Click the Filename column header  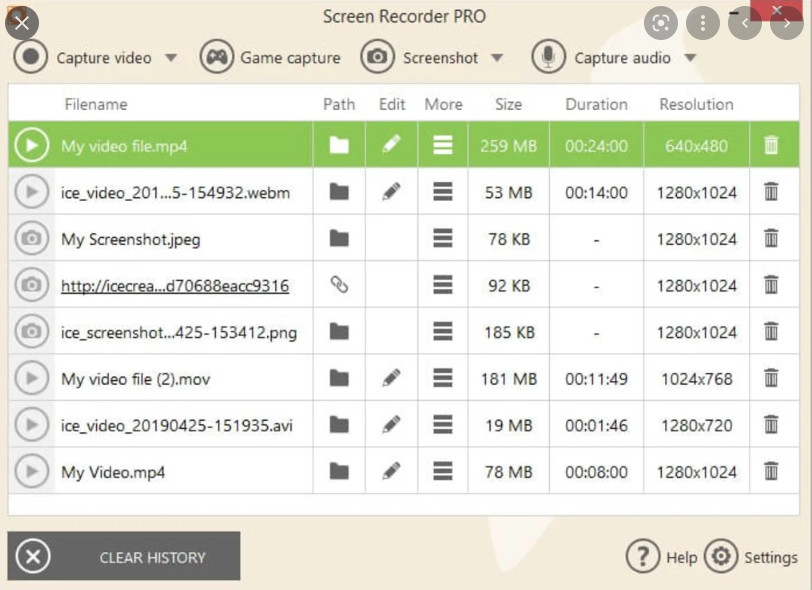(x=96, y=104)
